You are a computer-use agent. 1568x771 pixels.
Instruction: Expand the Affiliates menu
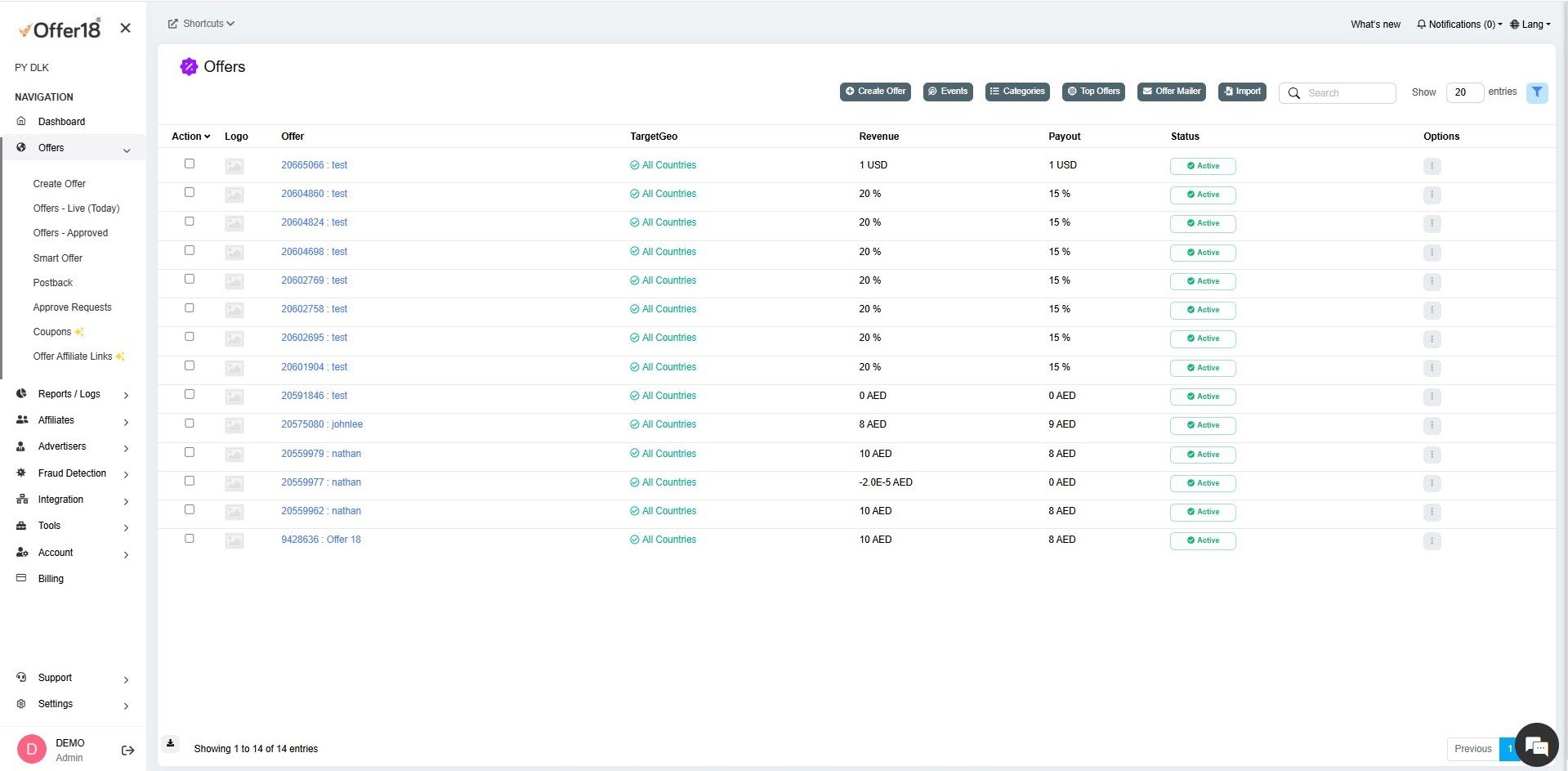tap(126, 422)
